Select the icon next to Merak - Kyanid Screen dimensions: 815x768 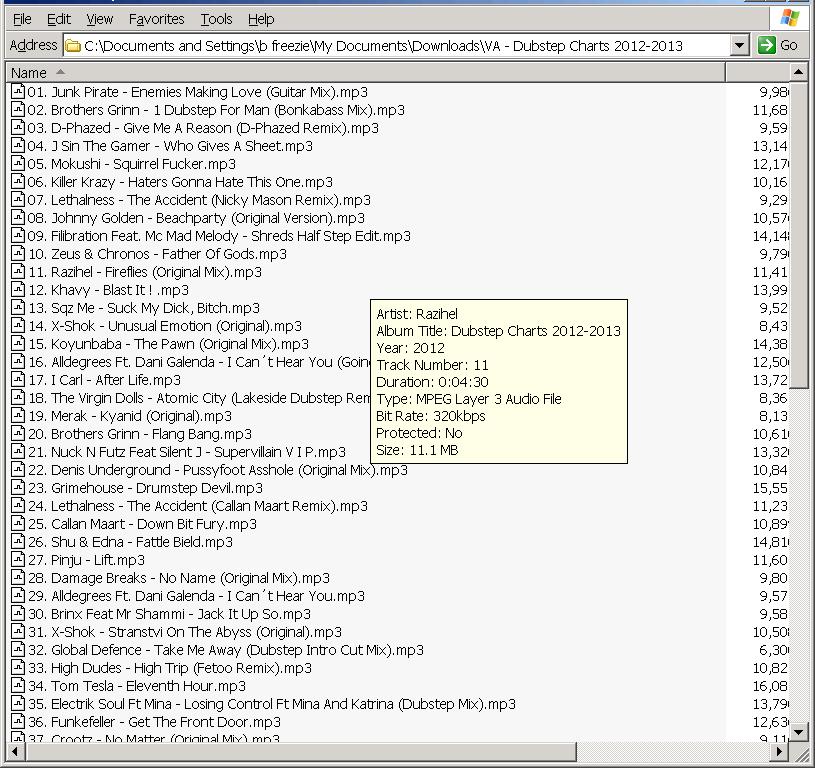pos(18,416)
